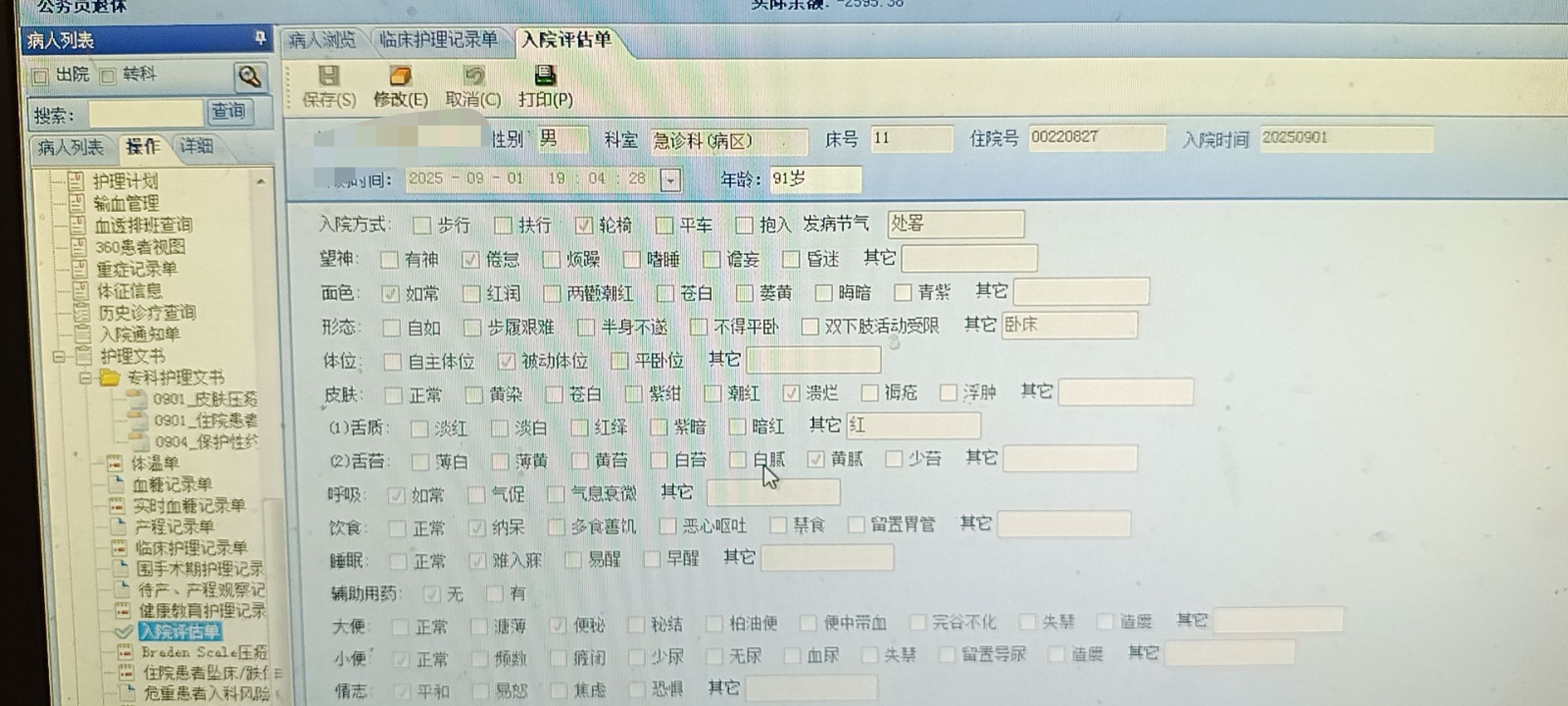Check the 步行 admission method checkbox
The height and width of the screenshot is (706, 1568).
coord(422,226)
